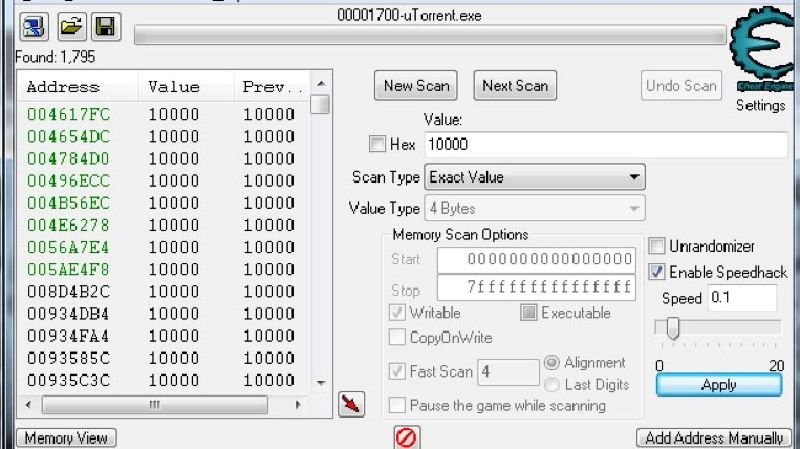Click the Address column header
Viewport: 800px width, 449px height.
click(63, 87)
